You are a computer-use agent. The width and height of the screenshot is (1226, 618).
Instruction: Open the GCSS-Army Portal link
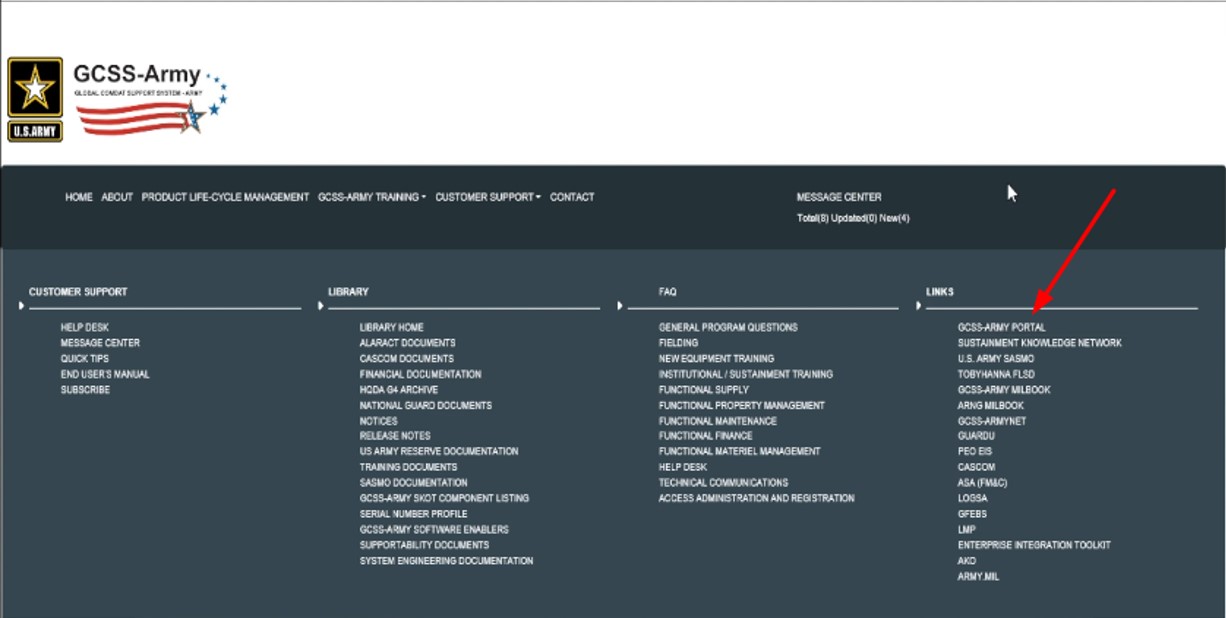[1001, 327]
